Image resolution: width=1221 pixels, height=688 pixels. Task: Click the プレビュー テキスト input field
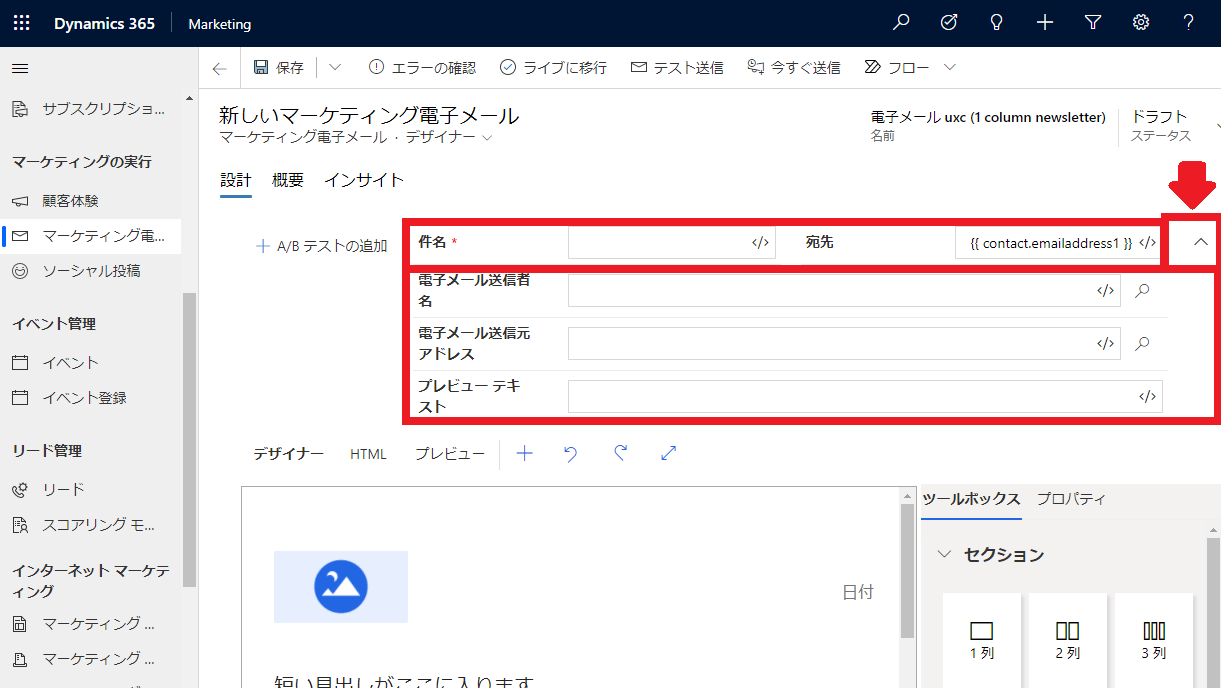pyautogui.click(x=850, y=396)
